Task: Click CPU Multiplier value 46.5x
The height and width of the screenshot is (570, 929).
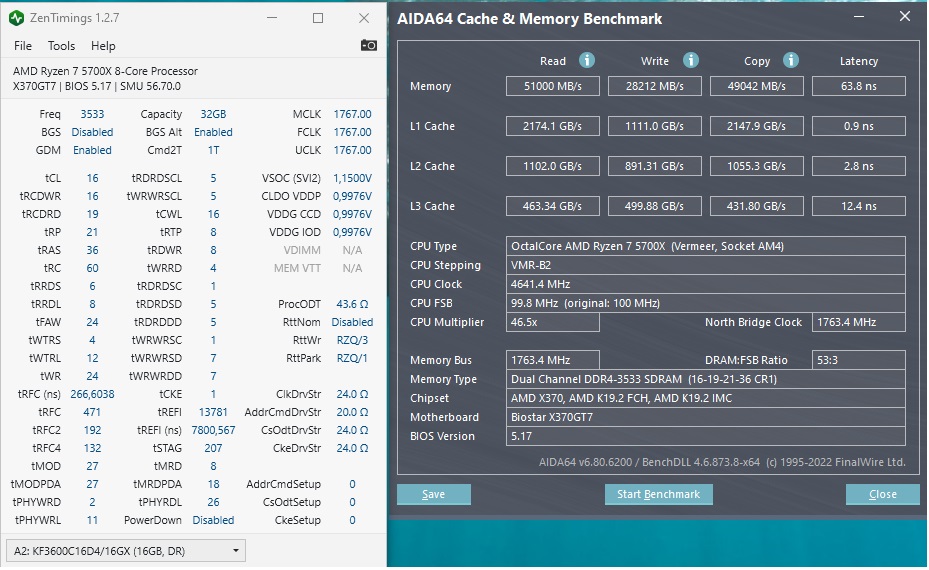Action: 553,322
